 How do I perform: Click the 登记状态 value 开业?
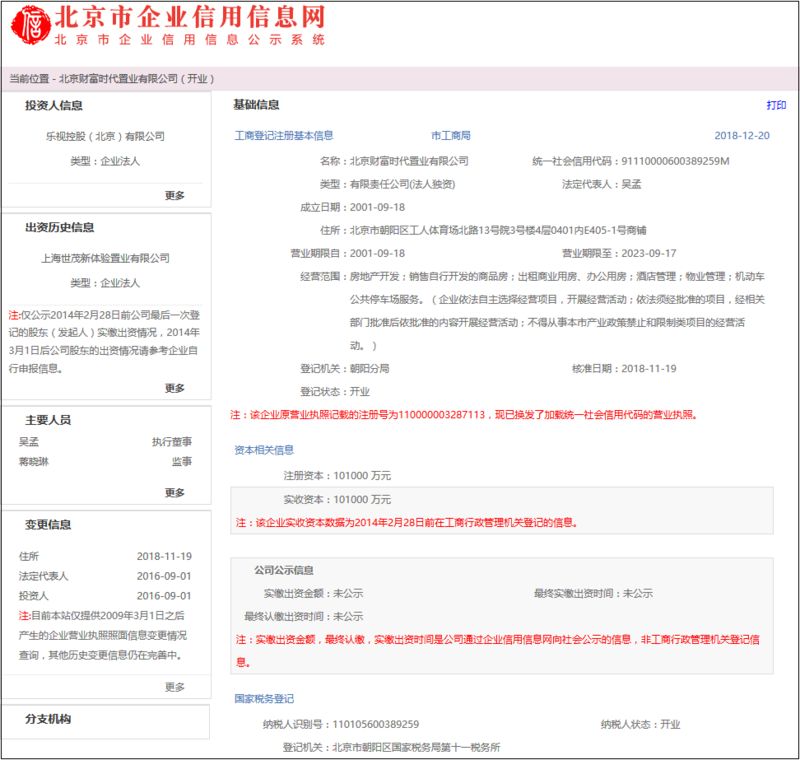coord(360,392)
